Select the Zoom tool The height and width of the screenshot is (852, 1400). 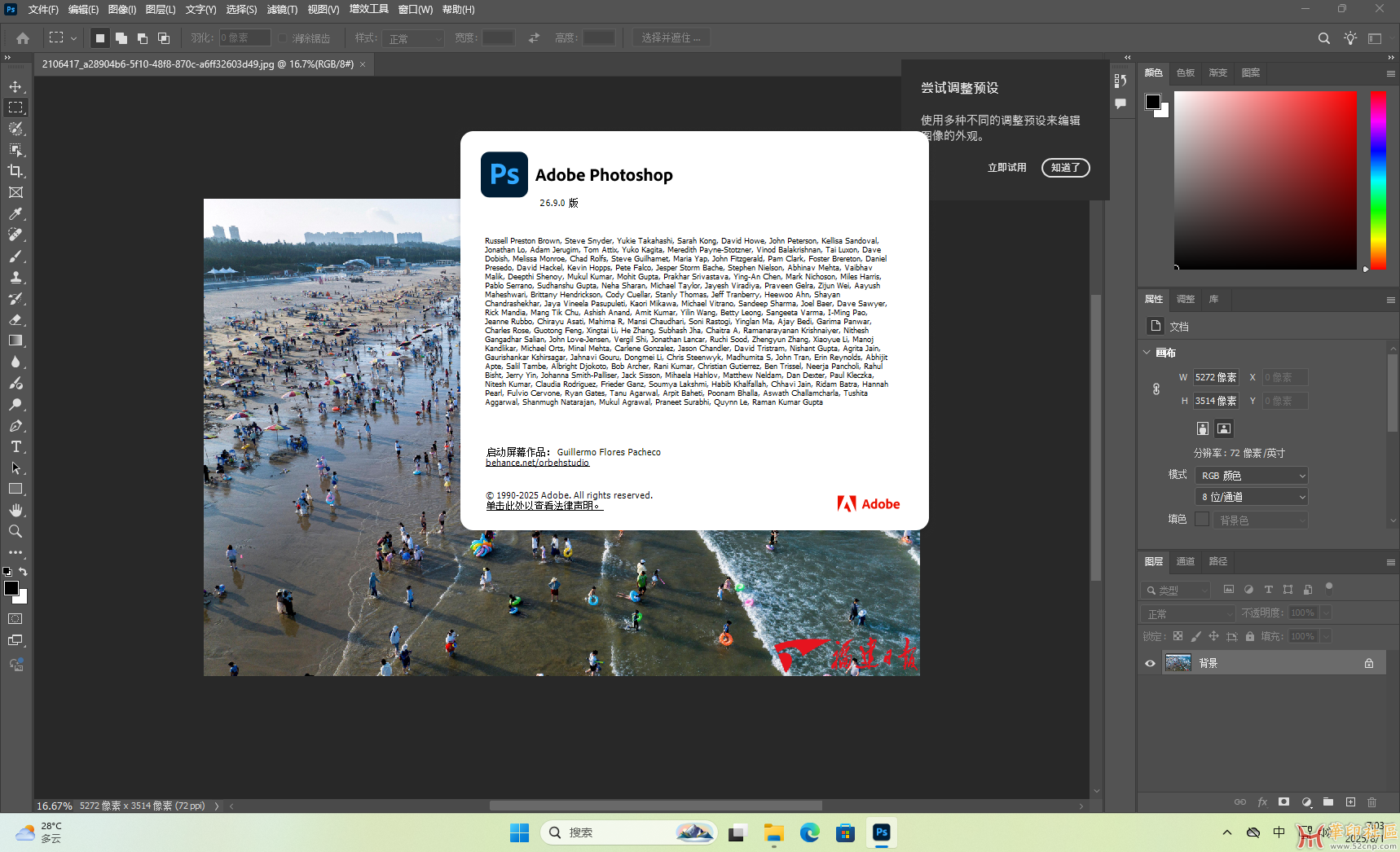click(15, 531)
